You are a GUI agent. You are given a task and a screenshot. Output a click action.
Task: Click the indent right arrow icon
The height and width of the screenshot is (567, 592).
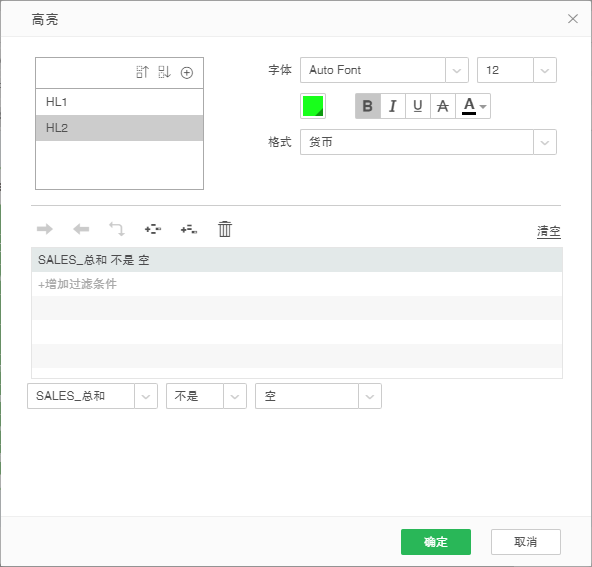click(x=45, y=229)
